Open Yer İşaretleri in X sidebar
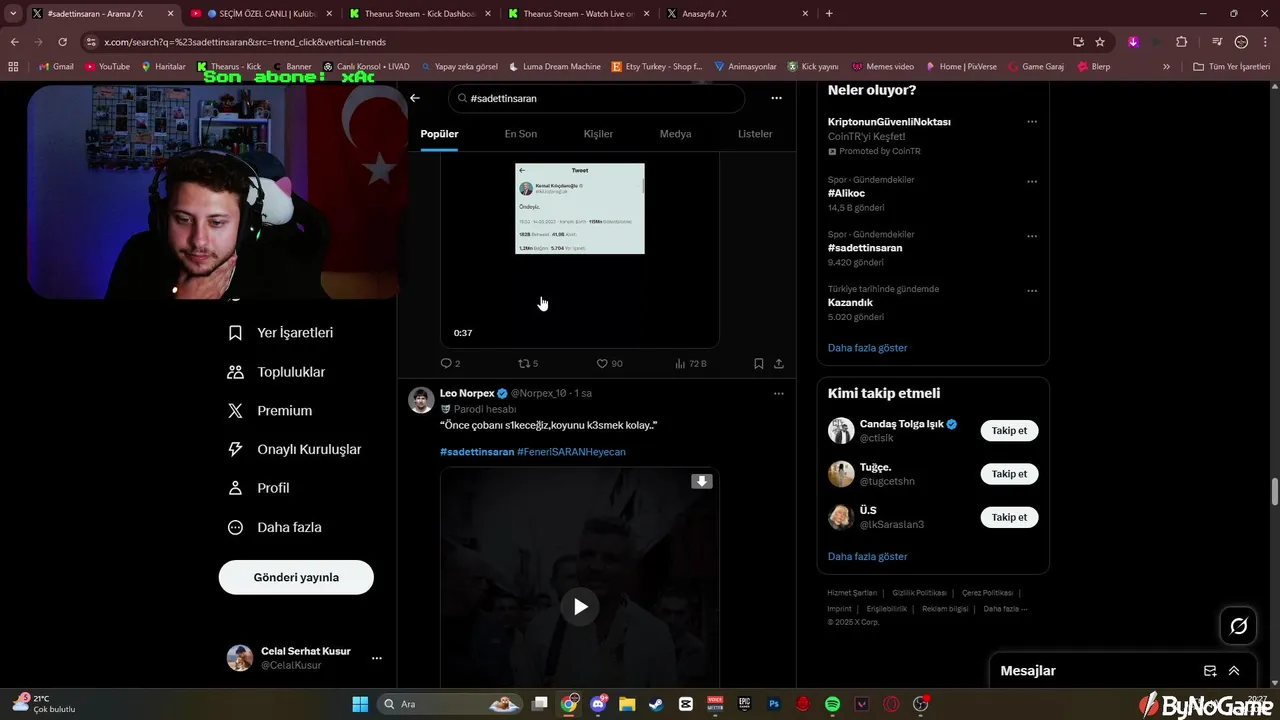1280x720 pixels. point(281,333)
